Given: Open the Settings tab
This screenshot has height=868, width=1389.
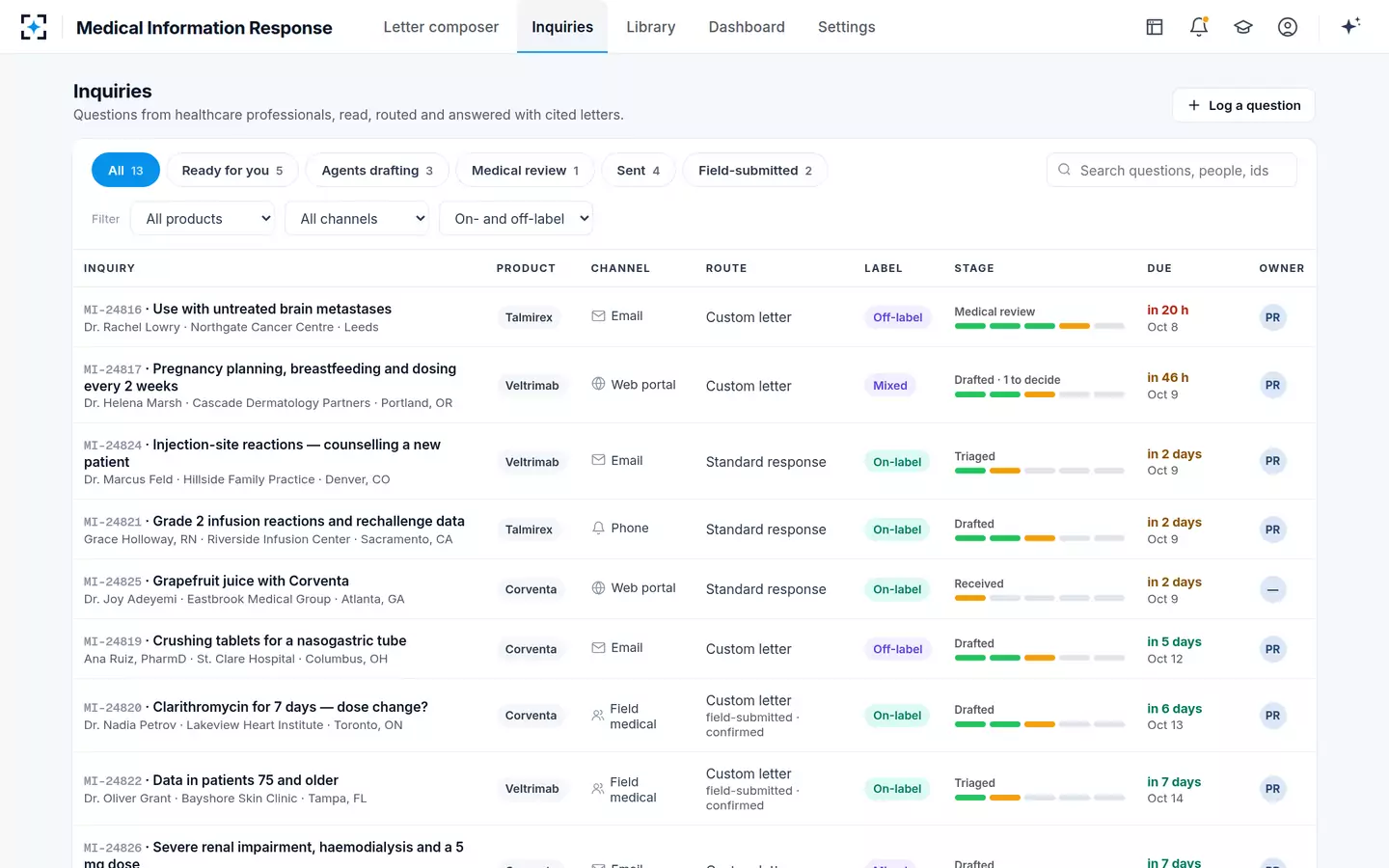Looking at the screenshot, I should [x=847, y=27].
